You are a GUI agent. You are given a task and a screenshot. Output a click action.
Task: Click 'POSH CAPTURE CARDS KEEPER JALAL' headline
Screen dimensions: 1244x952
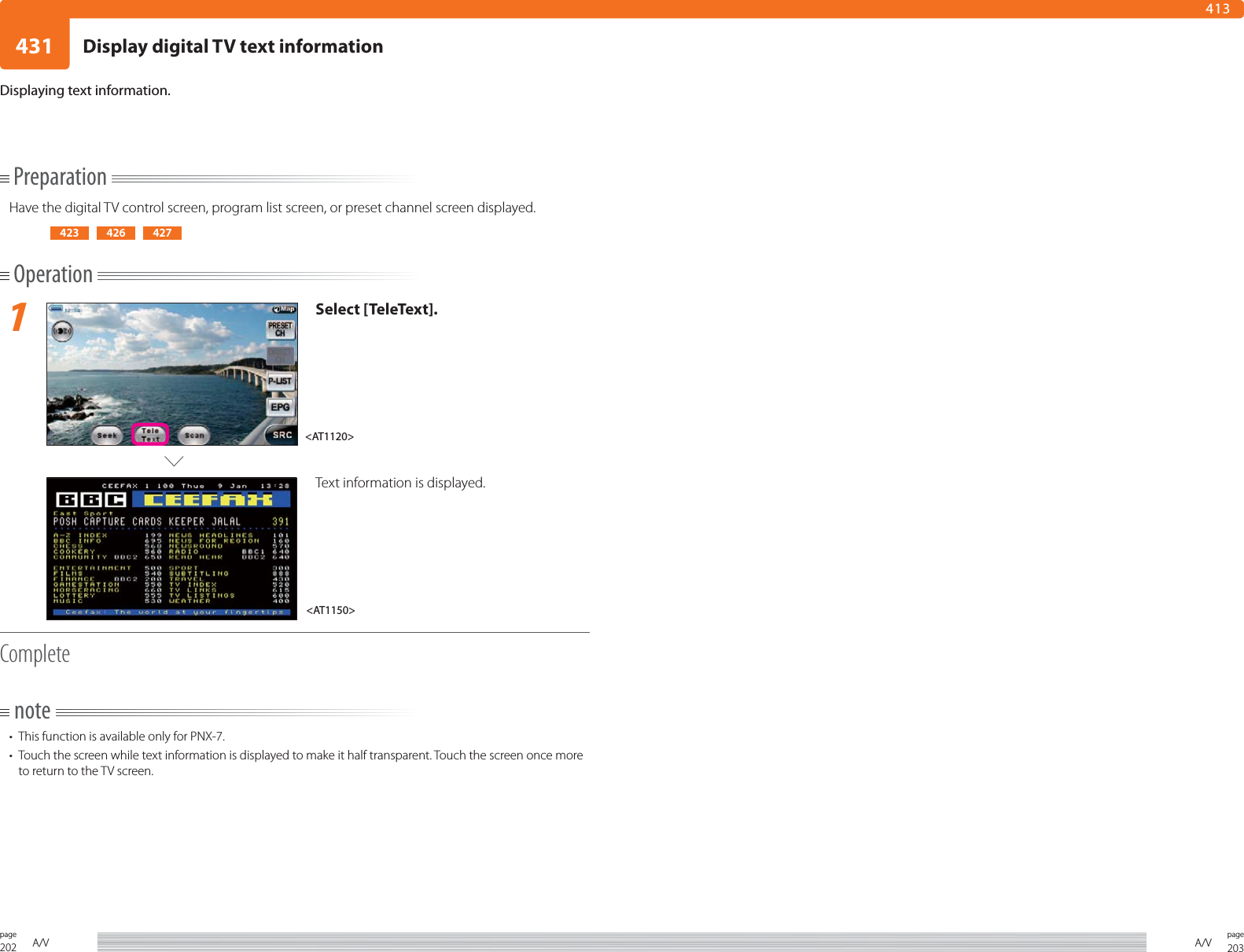pyautogui.click(x=147, y=521)
